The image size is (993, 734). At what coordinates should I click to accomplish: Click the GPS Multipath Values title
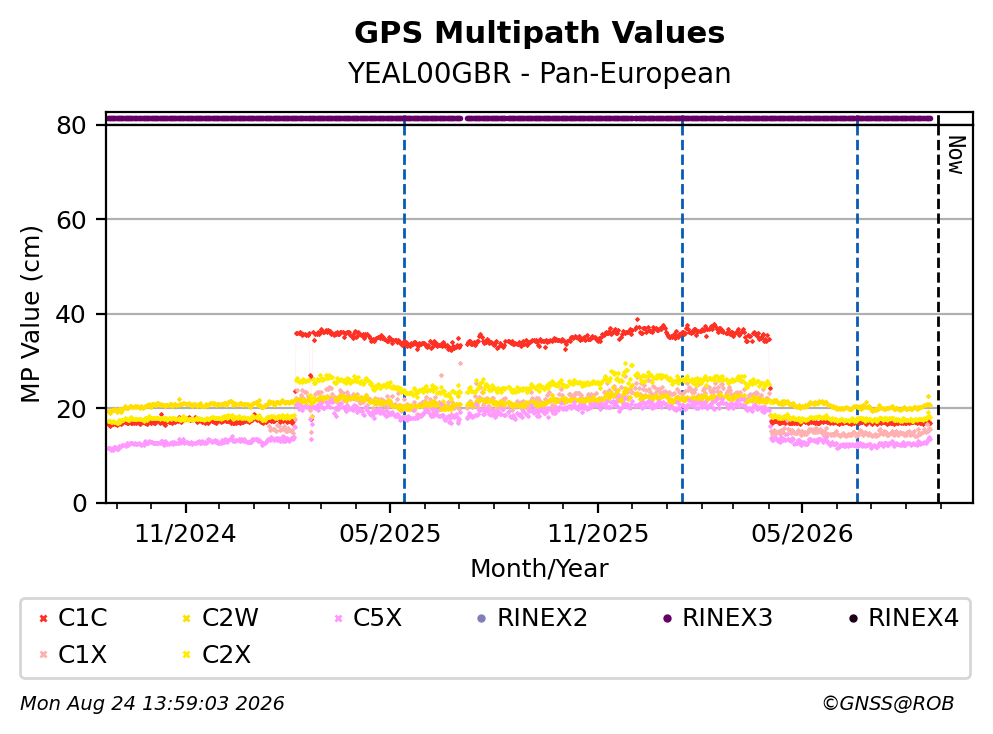540,33
